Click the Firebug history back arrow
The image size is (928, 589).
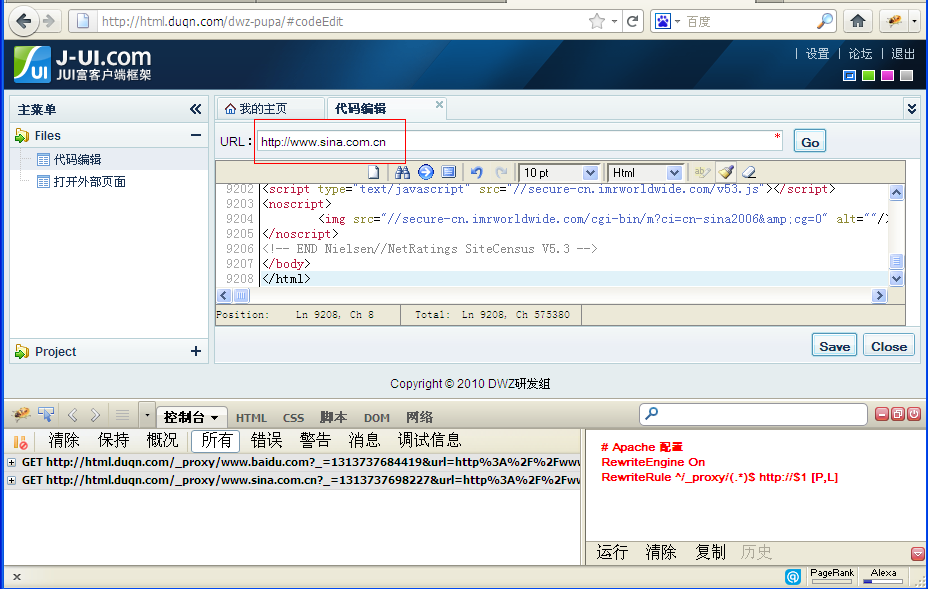click(x=73, y=416)
